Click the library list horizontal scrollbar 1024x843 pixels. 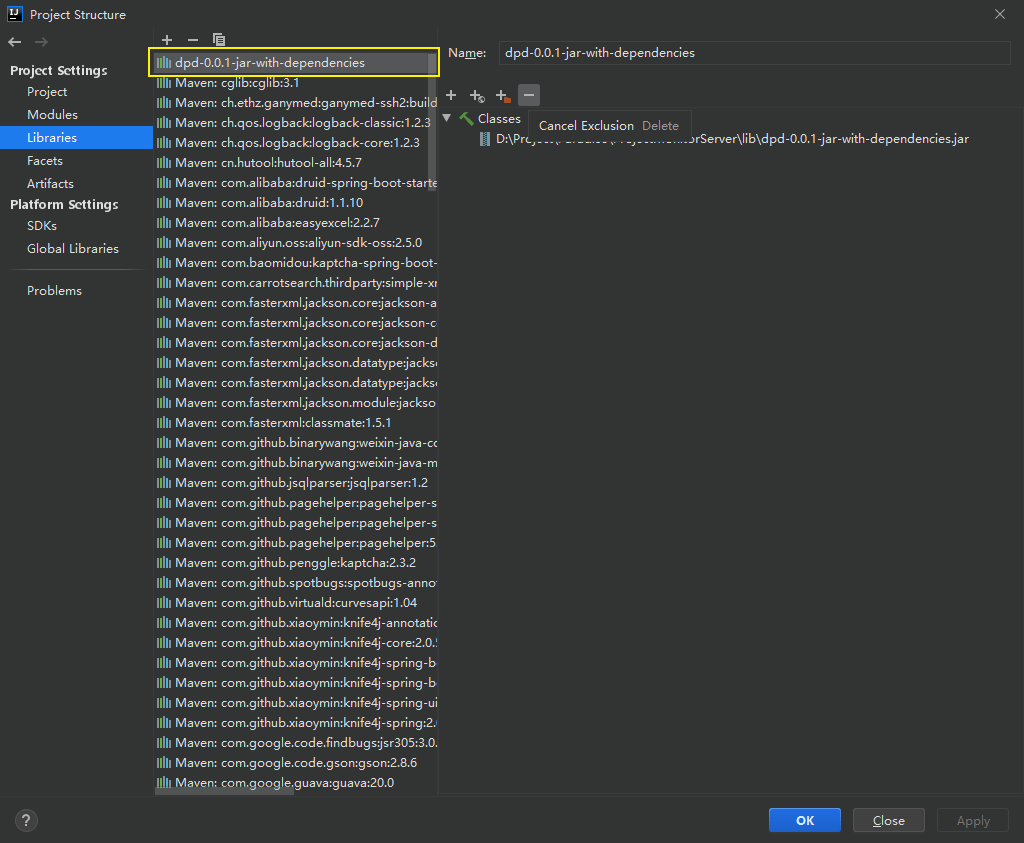point(224,791)
